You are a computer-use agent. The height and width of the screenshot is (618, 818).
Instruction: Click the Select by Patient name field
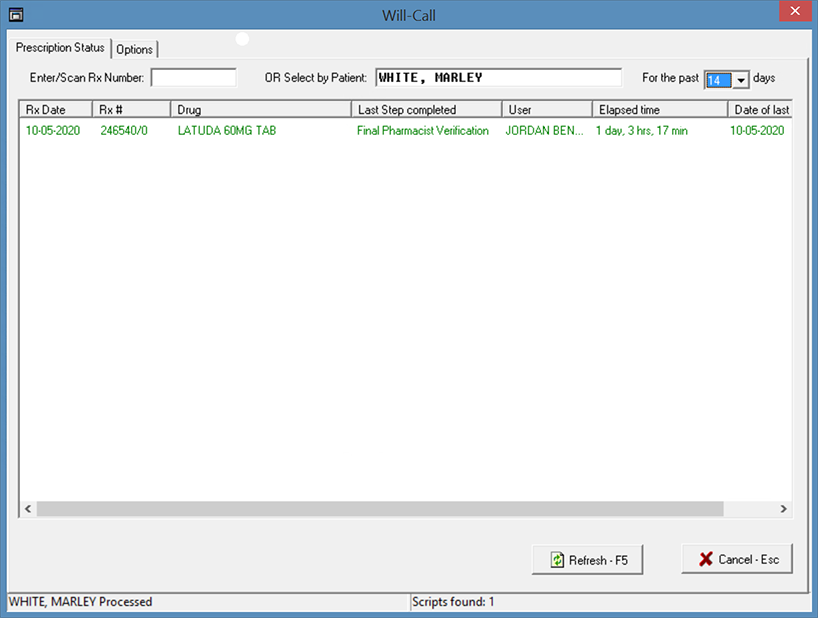tap(498, 78)
